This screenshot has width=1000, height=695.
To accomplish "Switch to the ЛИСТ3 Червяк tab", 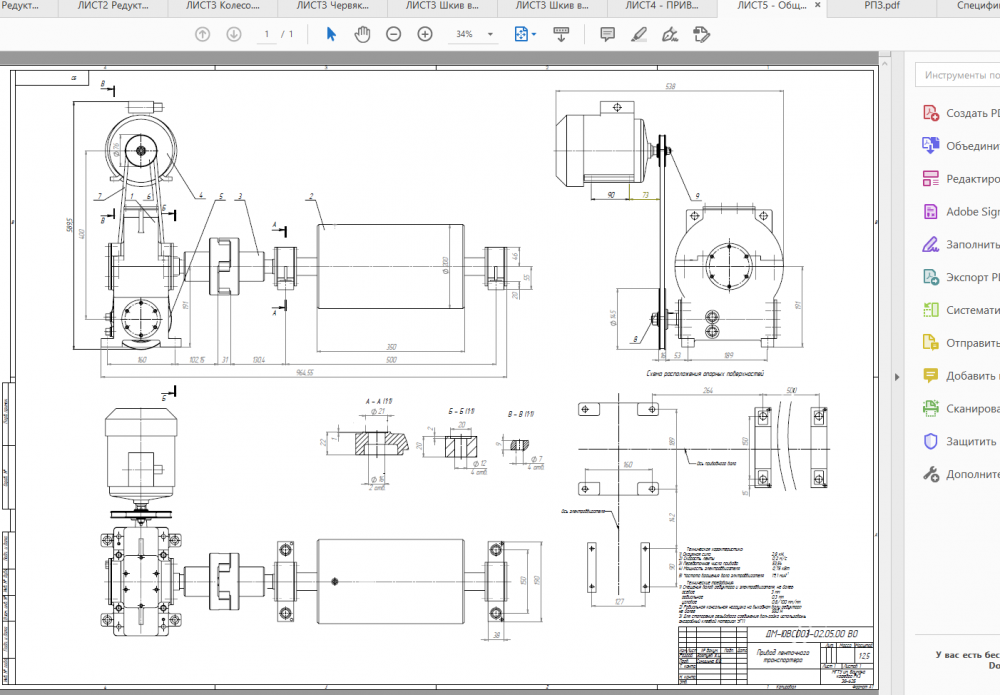I will [x=331, y=6].
